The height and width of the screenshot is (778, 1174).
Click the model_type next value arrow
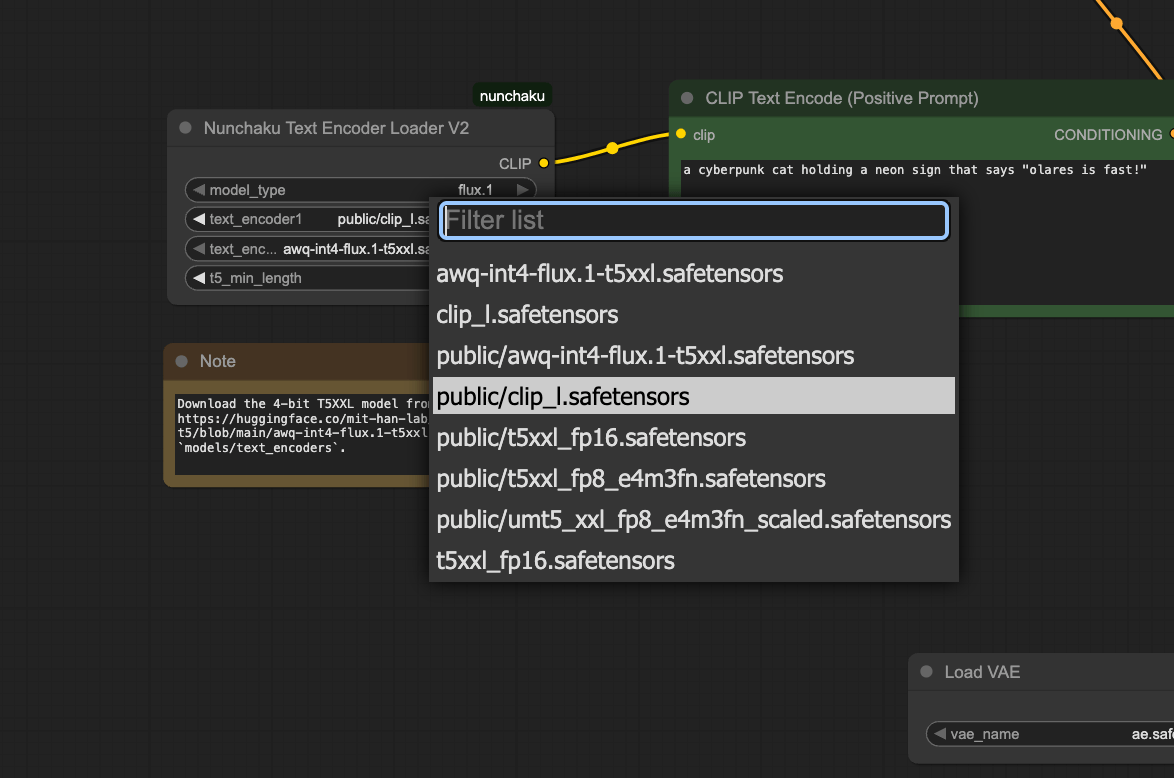[x=522, y=190]
